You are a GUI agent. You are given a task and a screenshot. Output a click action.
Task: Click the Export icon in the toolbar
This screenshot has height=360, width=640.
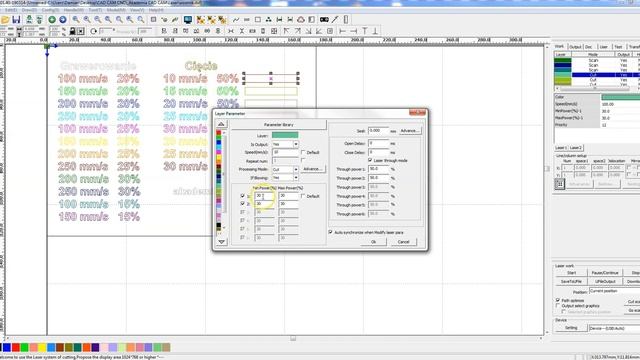coord(39,20)
